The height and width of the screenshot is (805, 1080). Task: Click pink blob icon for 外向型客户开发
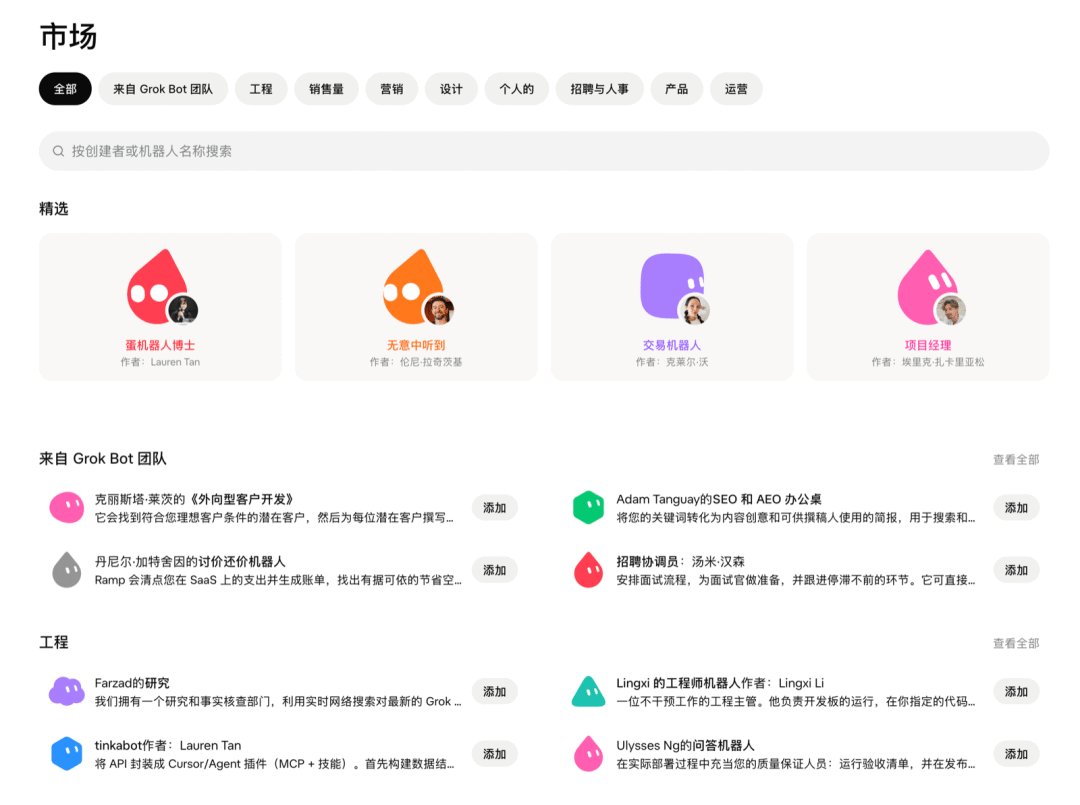click(67, 508)
